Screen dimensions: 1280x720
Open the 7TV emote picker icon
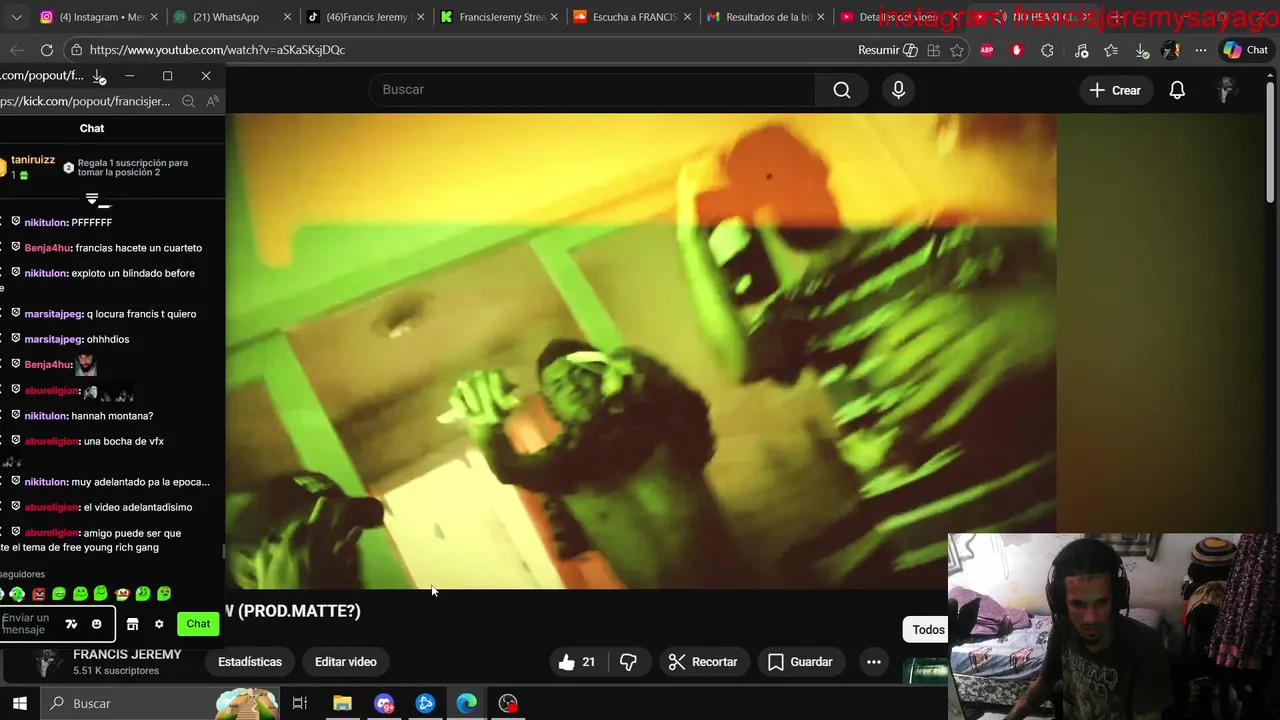point(71,624)
